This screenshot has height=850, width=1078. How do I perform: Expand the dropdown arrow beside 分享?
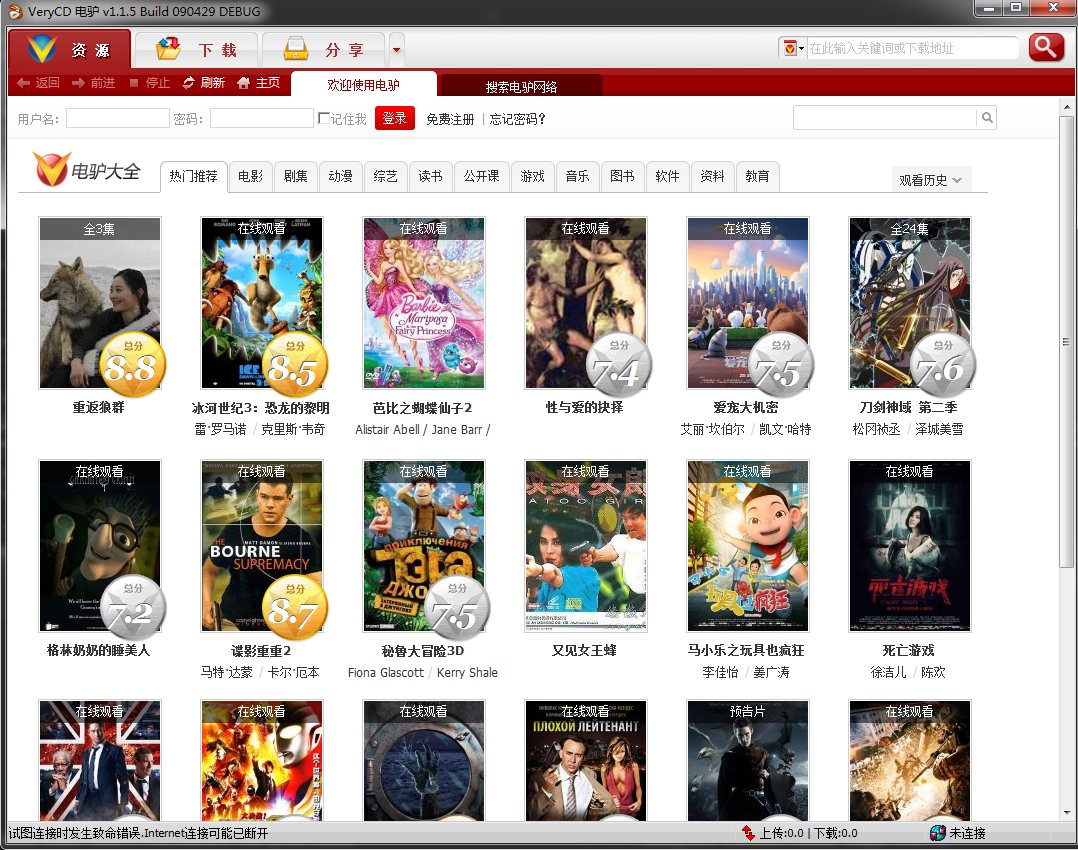[396, 50]
